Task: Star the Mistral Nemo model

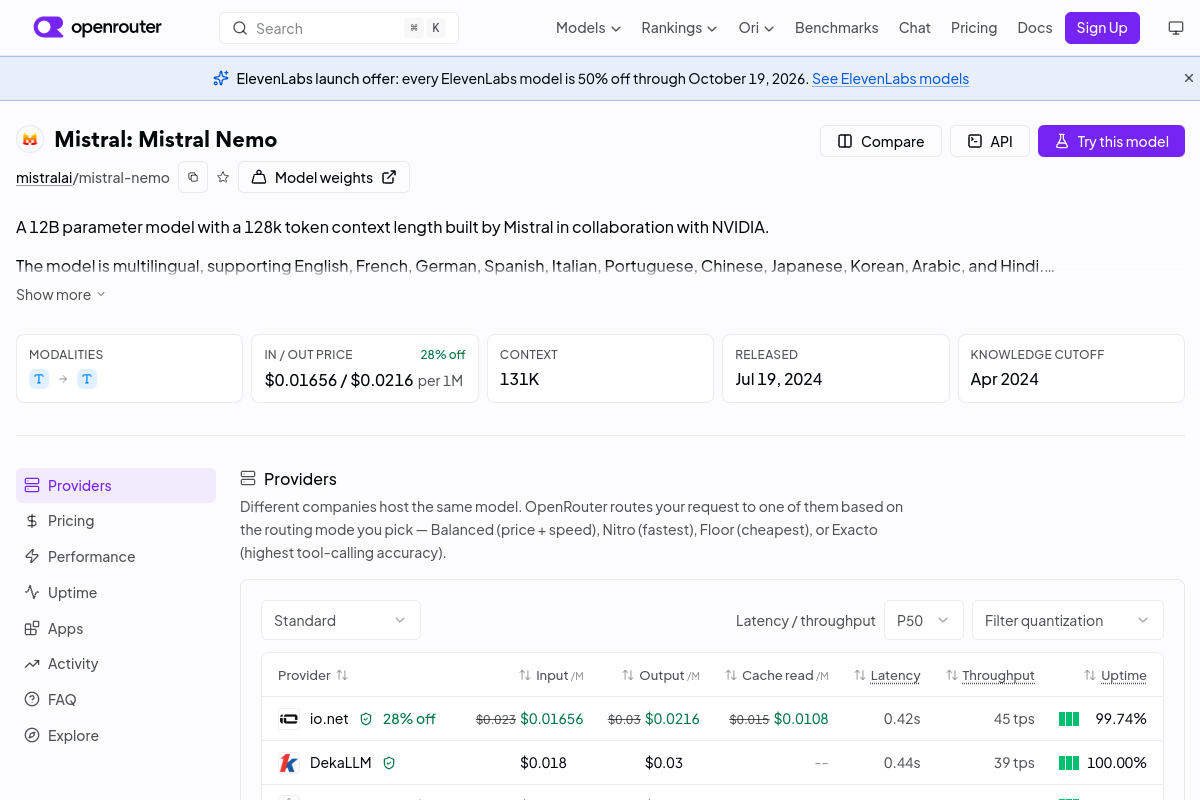Action: point(223,177)
